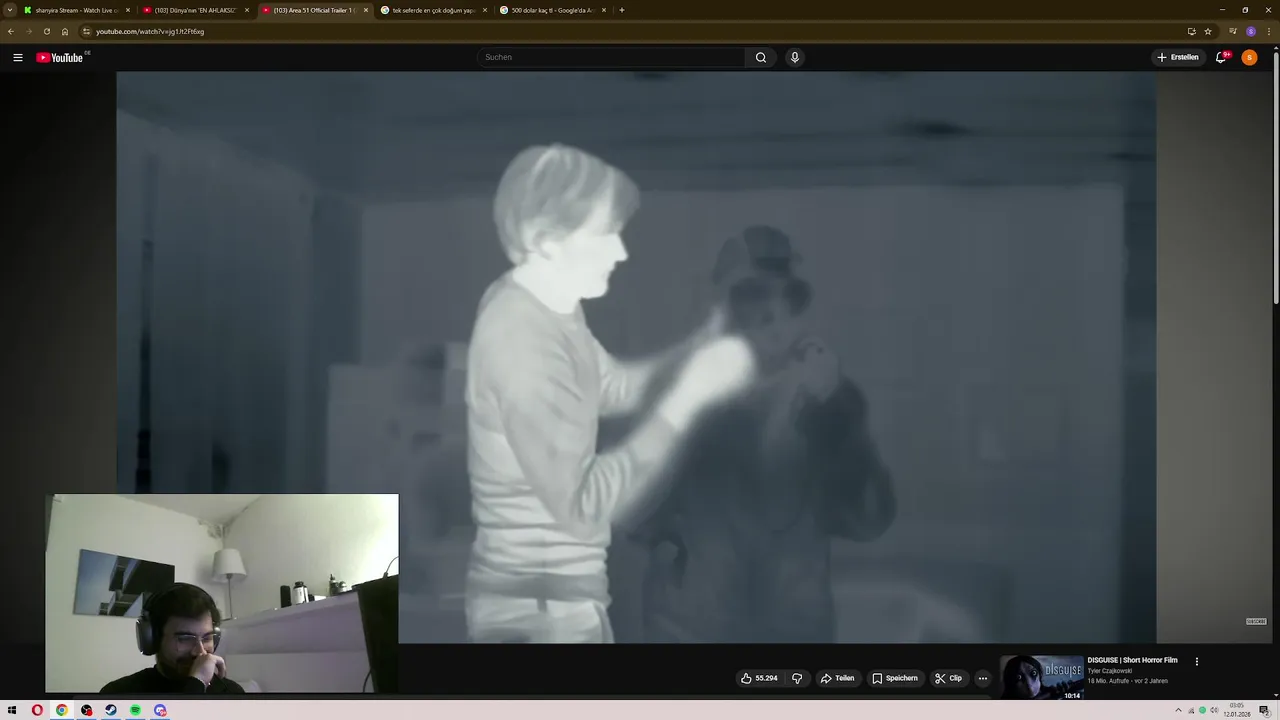This screenshot has height=720, width=1280.
Task: Open options for DISGUISE video suggestion
Action: point(1196,661)
